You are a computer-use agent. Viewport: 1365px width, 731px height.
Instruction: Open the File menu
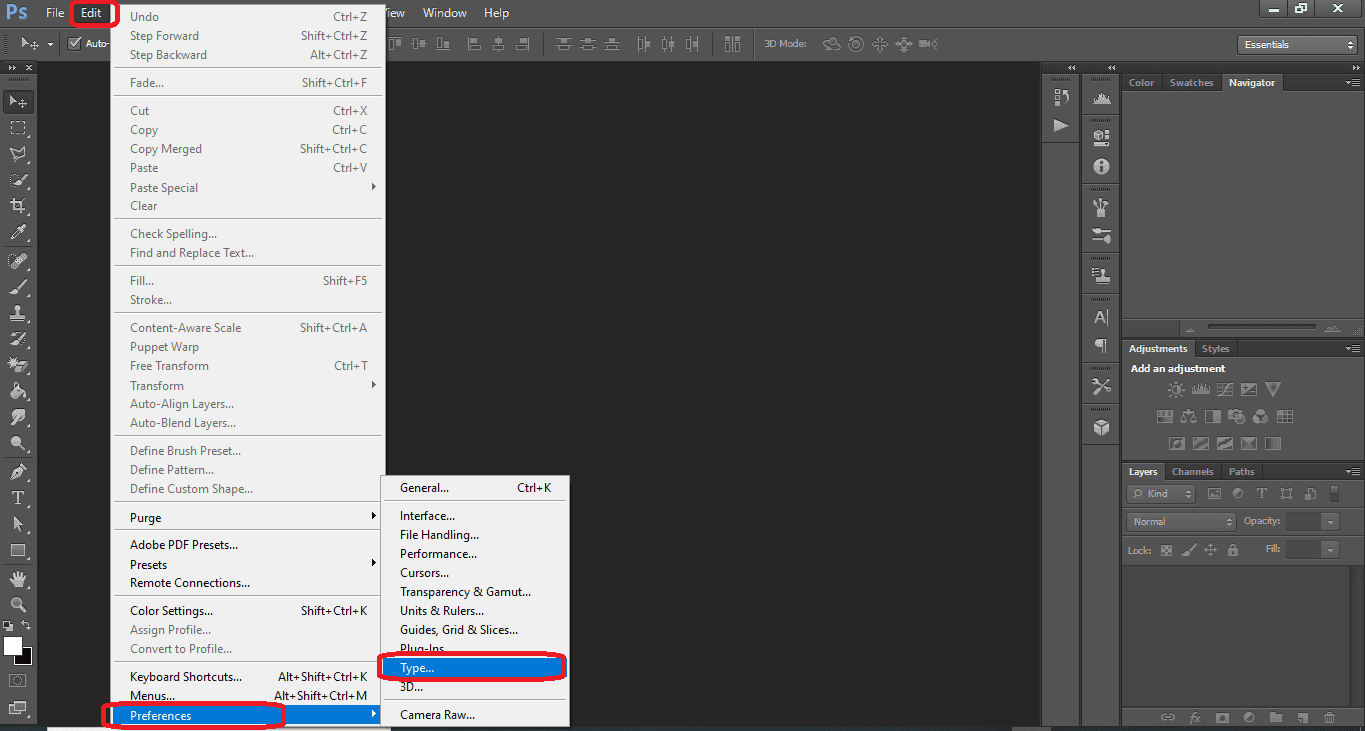pos(55,13)
